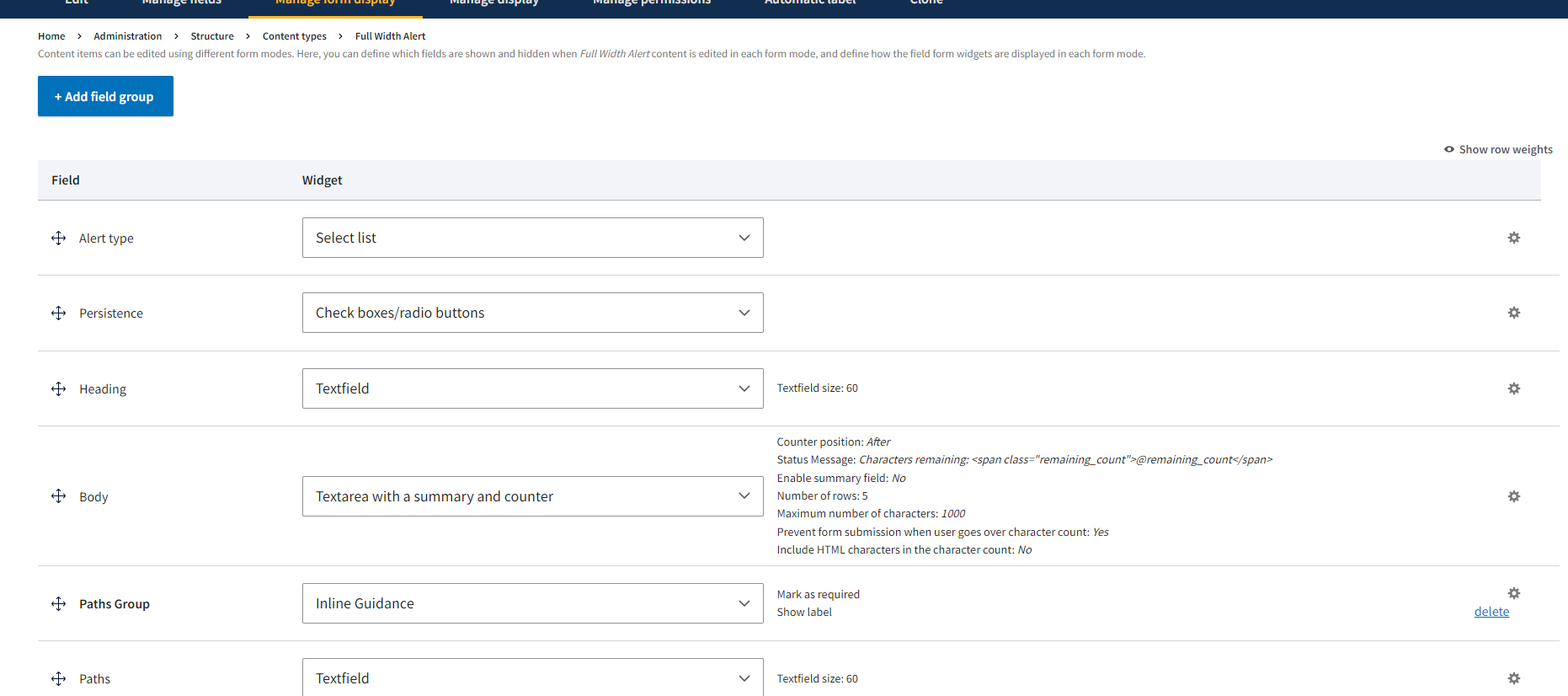Open the gear settings for Paths row
Screen dimensions: 1568x696
point(1514,678)
